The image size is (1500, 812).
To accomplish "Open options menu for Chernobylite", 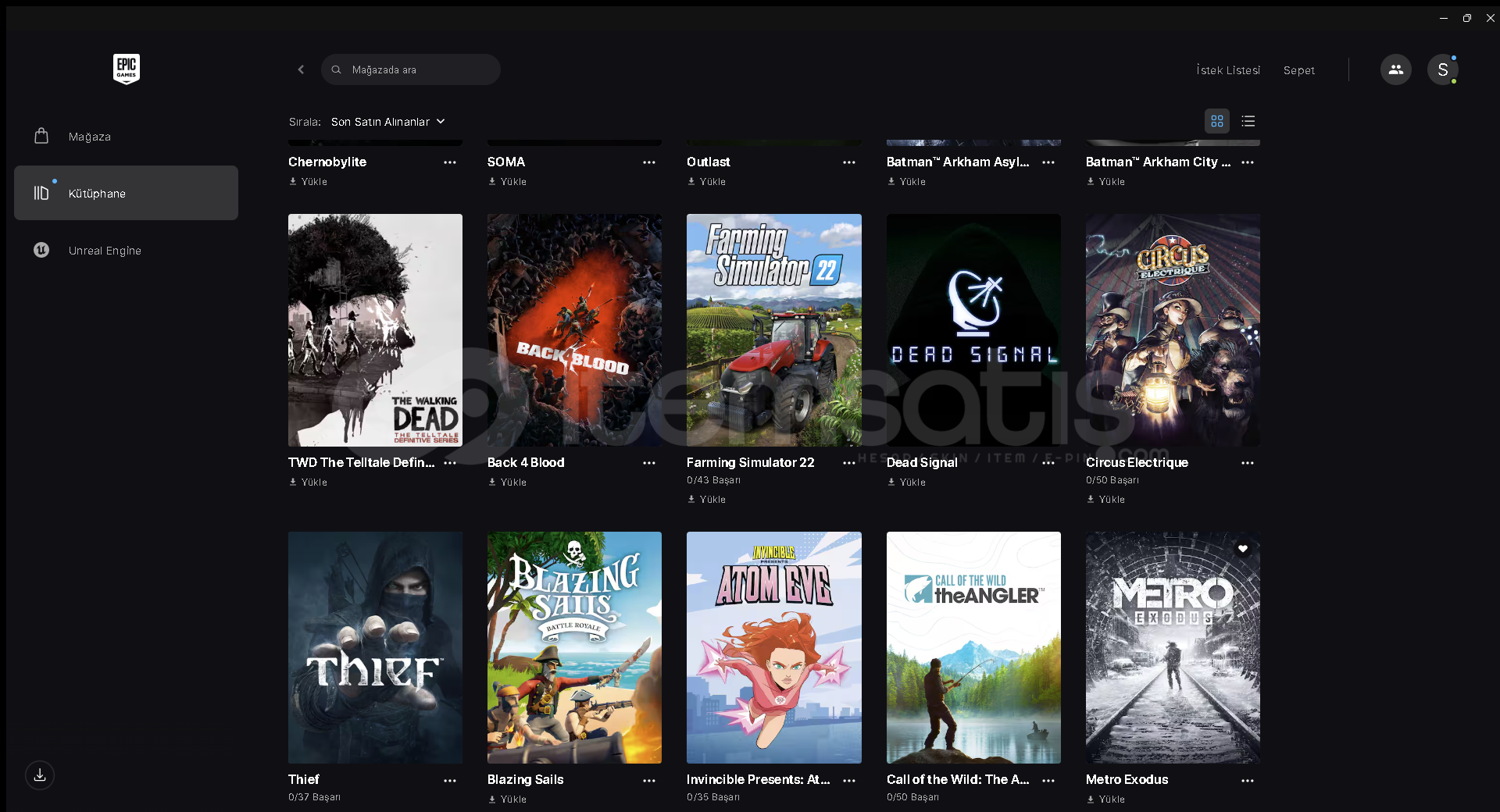I will (450, 162).
